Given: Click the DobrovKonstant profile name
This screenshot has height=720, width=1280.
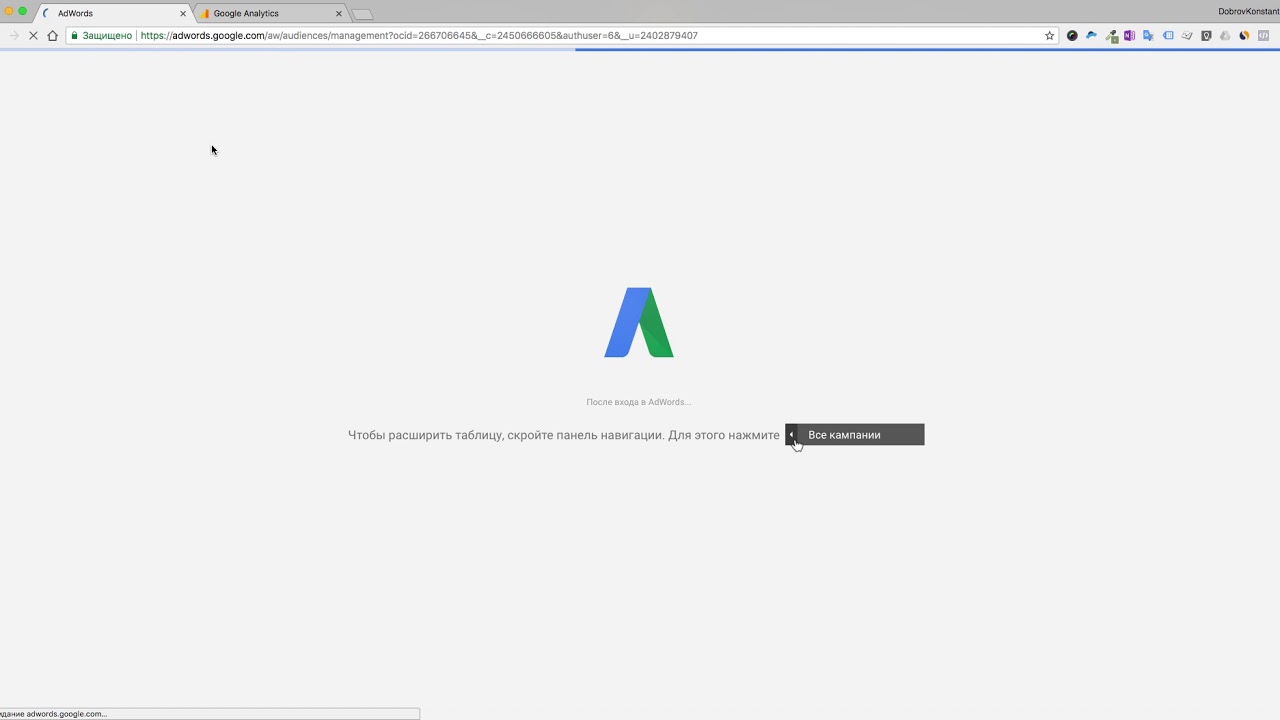Looking at the screenshot, I should [1248, 12].
